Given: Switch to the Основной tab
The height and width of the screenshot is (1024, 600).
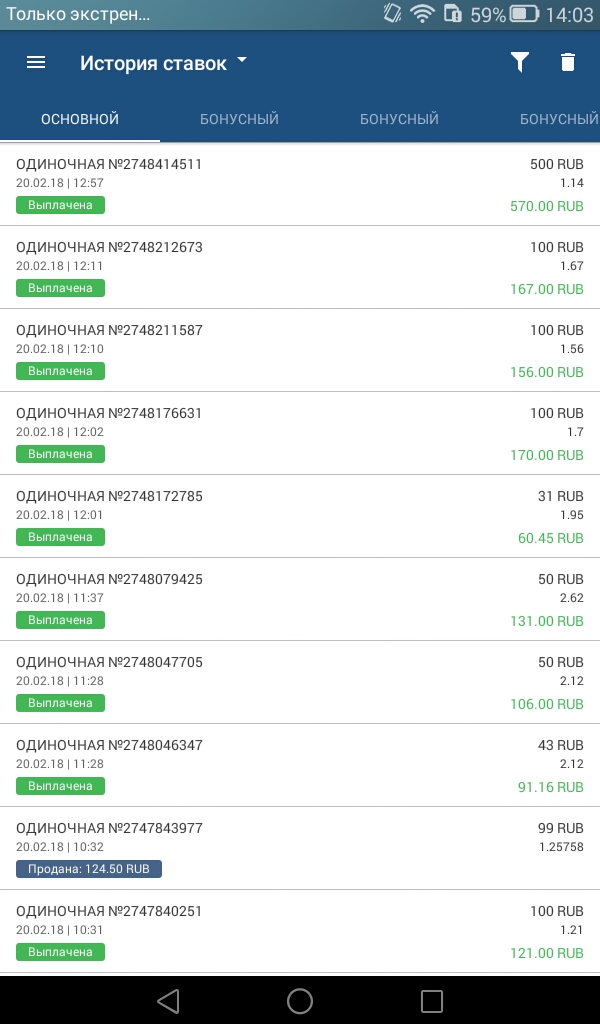Looking at the screenshot, I should pyautogui.click(x=80, y=119).
